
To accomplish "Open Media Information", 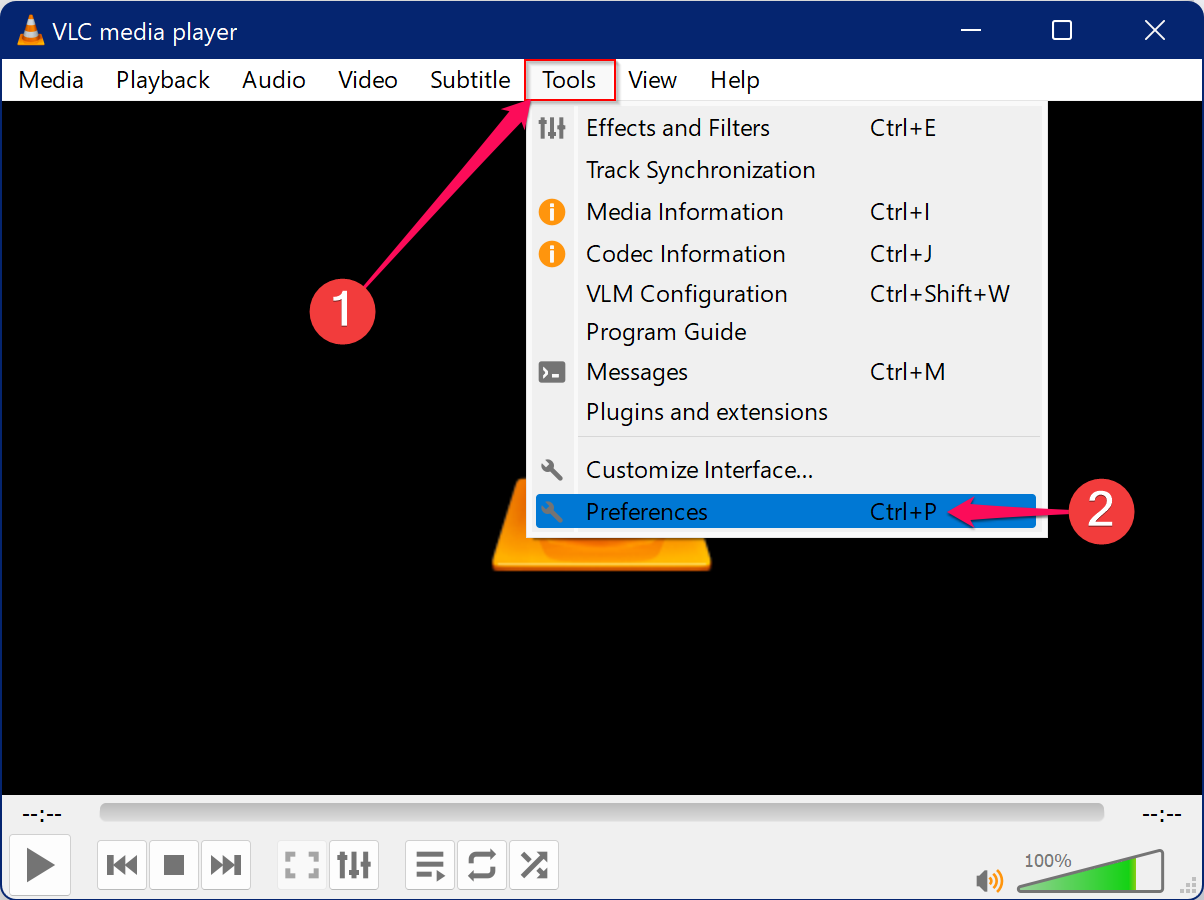I will coord(786,212).
